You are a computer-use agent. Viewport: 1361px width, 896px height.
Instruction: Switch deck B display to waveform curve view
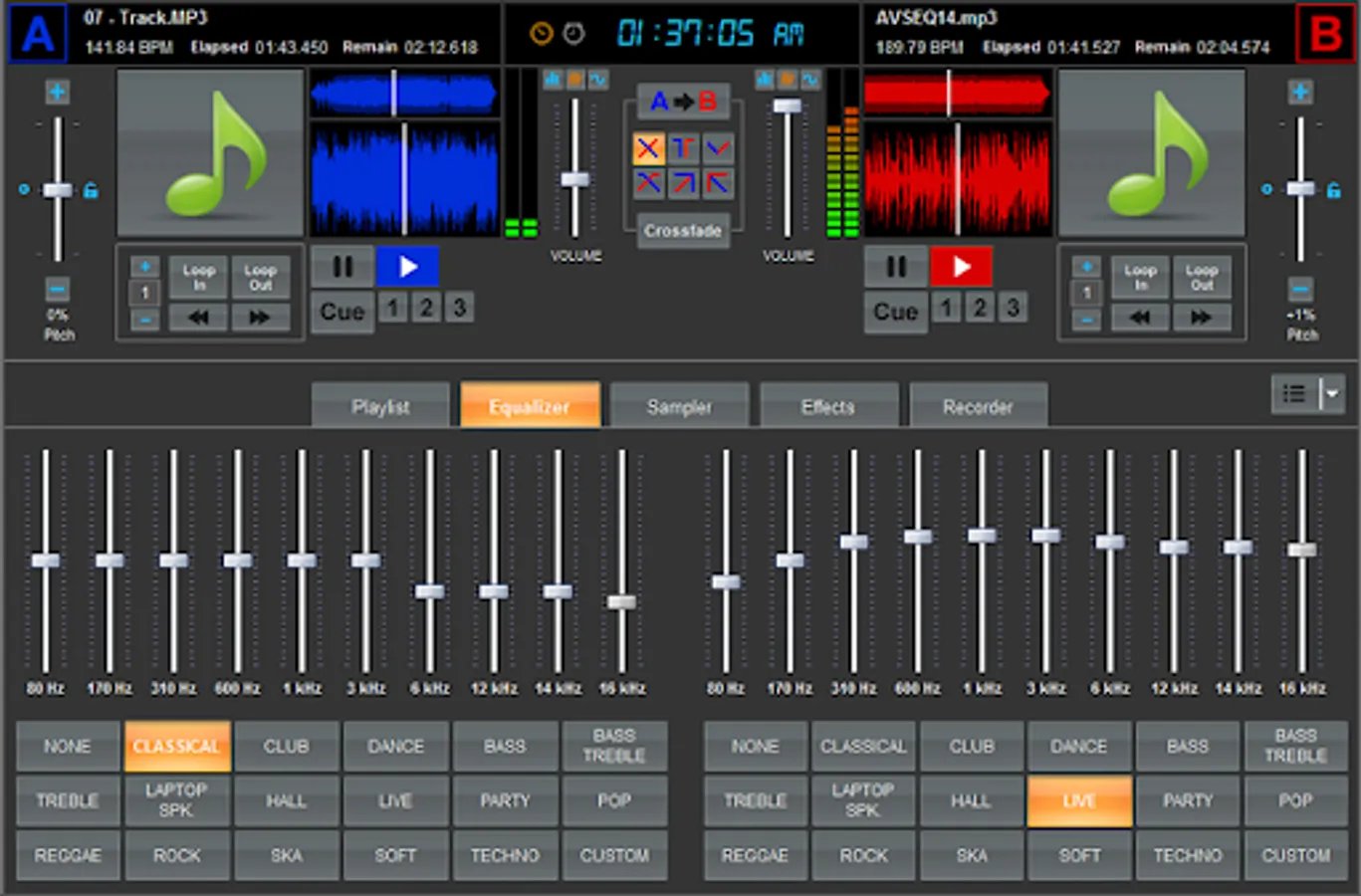click(810, 79)
